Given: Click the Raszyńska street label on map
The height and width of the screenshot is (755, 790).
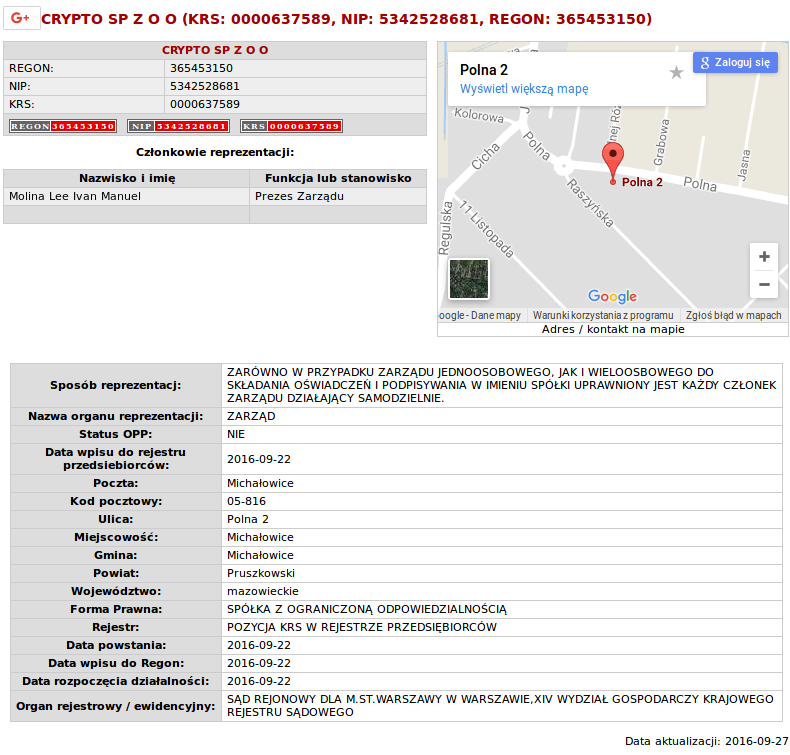Looking at the screenshot, I should [590, 203].
